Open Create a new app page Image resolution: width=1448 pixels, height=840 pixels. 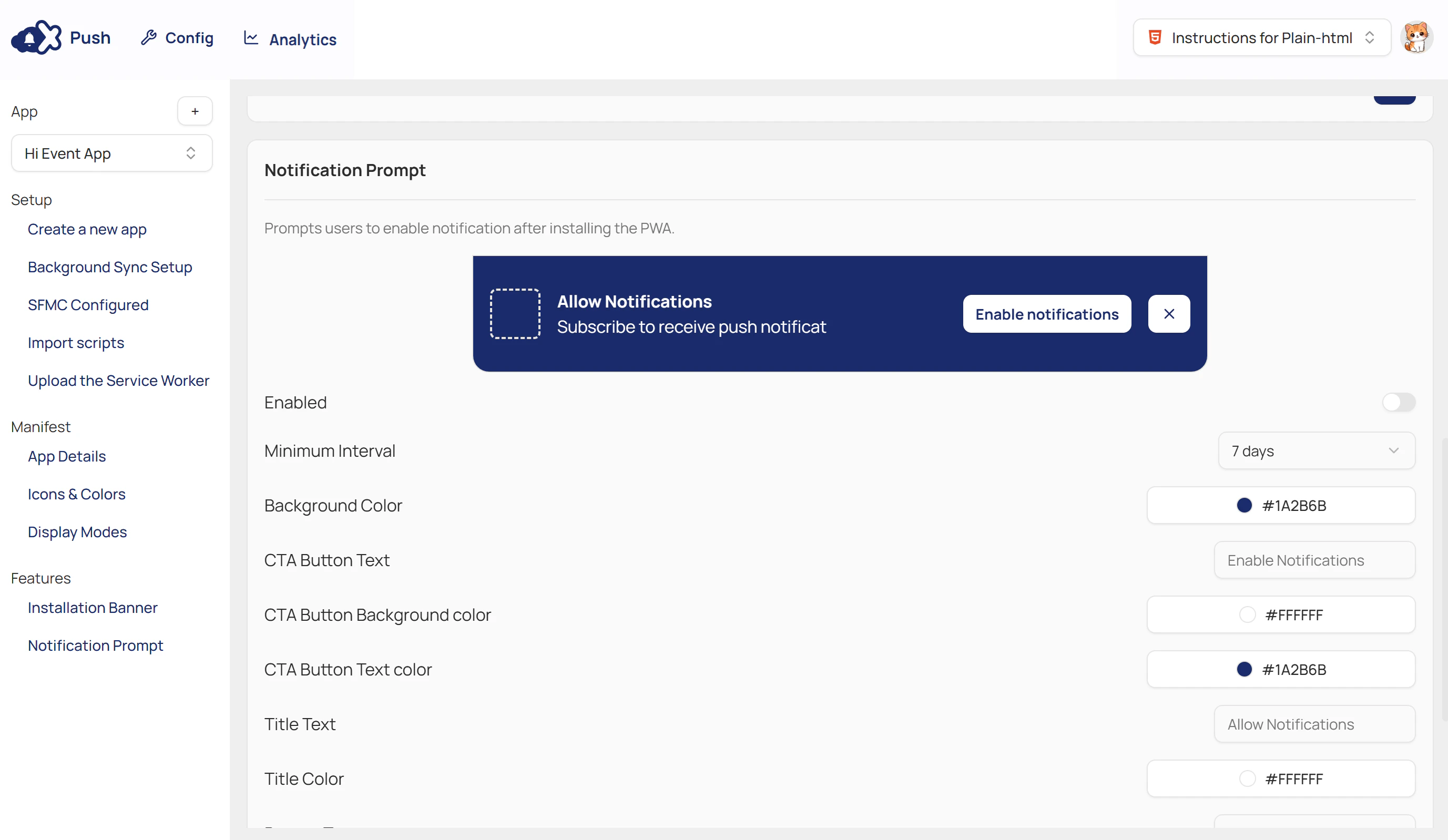(87, 229)
